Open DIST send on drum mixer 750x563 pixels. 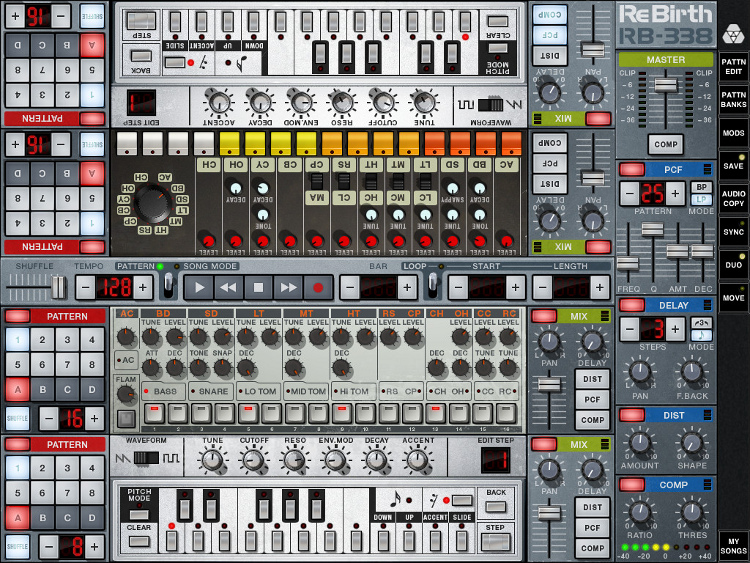pos(592,379)
